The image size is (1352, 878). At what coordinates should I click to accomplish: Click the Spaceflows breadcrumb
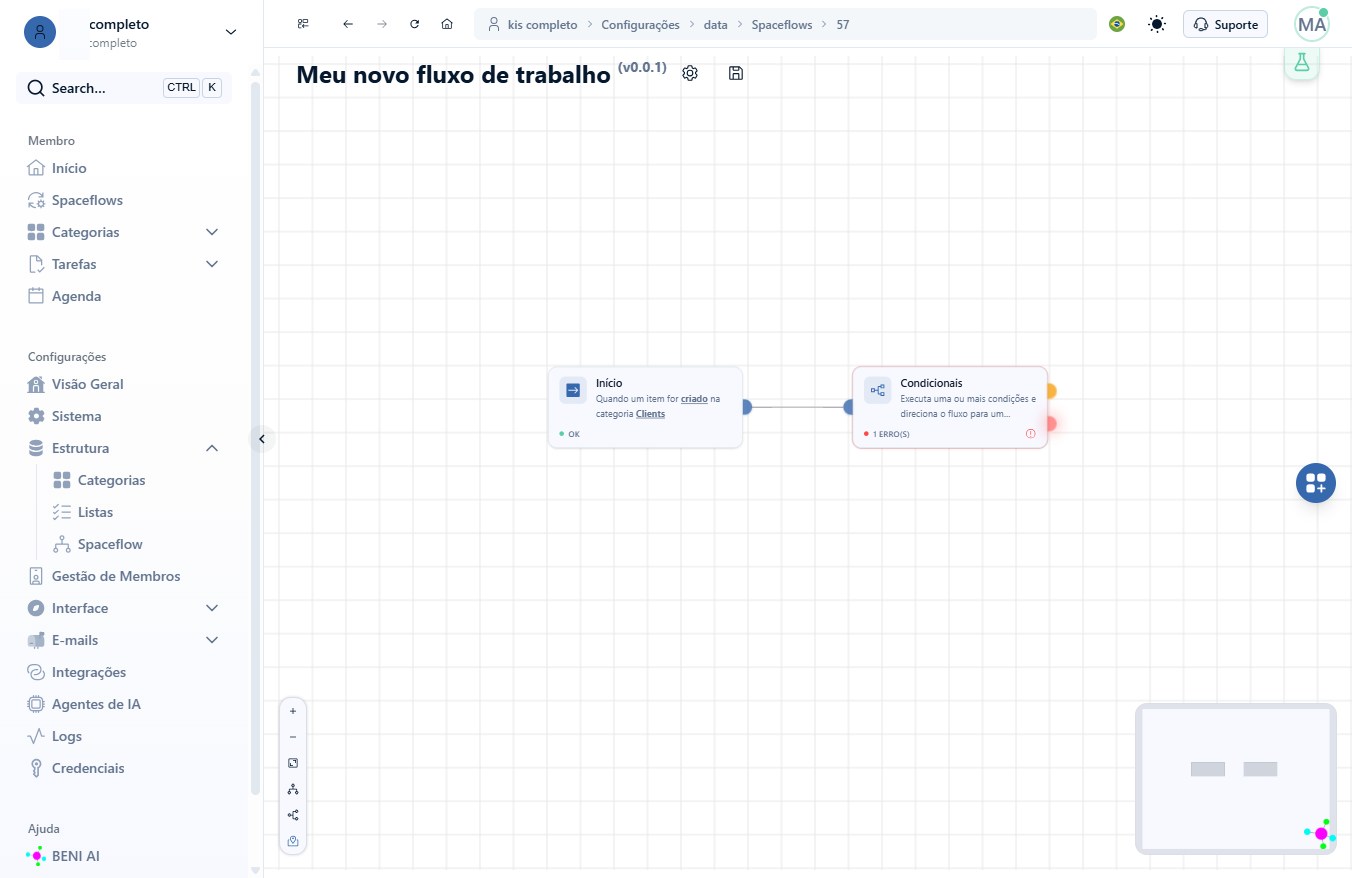tap(782, 24)
